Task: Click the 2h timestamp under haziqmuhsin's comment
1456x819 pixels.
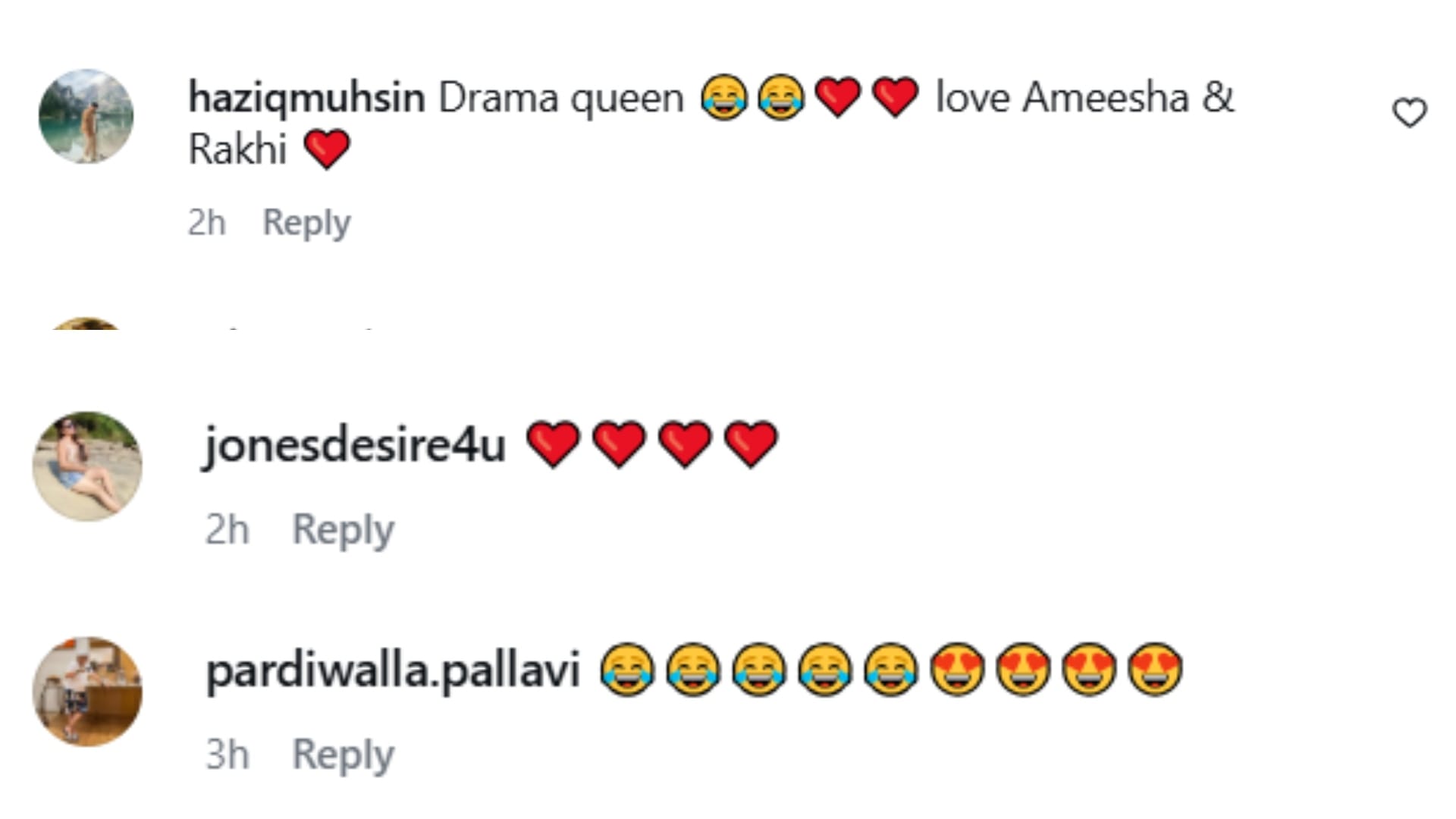Action: (206, 223)
